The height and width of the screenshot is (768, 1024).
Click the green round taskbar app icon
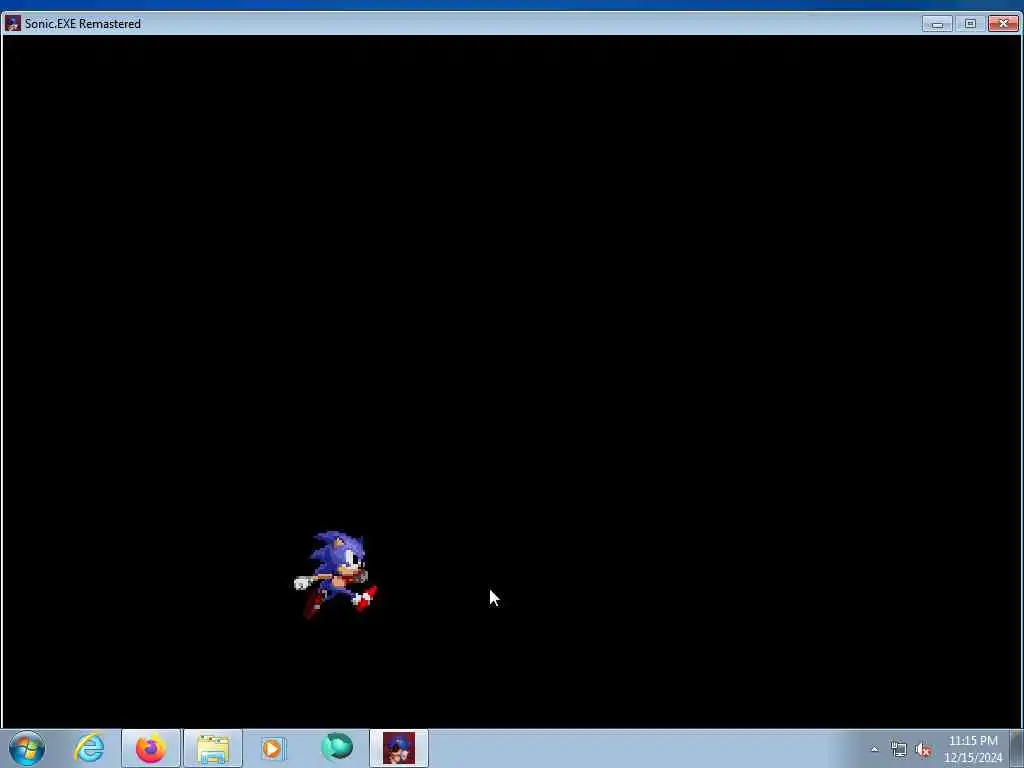tap(337, 747)
